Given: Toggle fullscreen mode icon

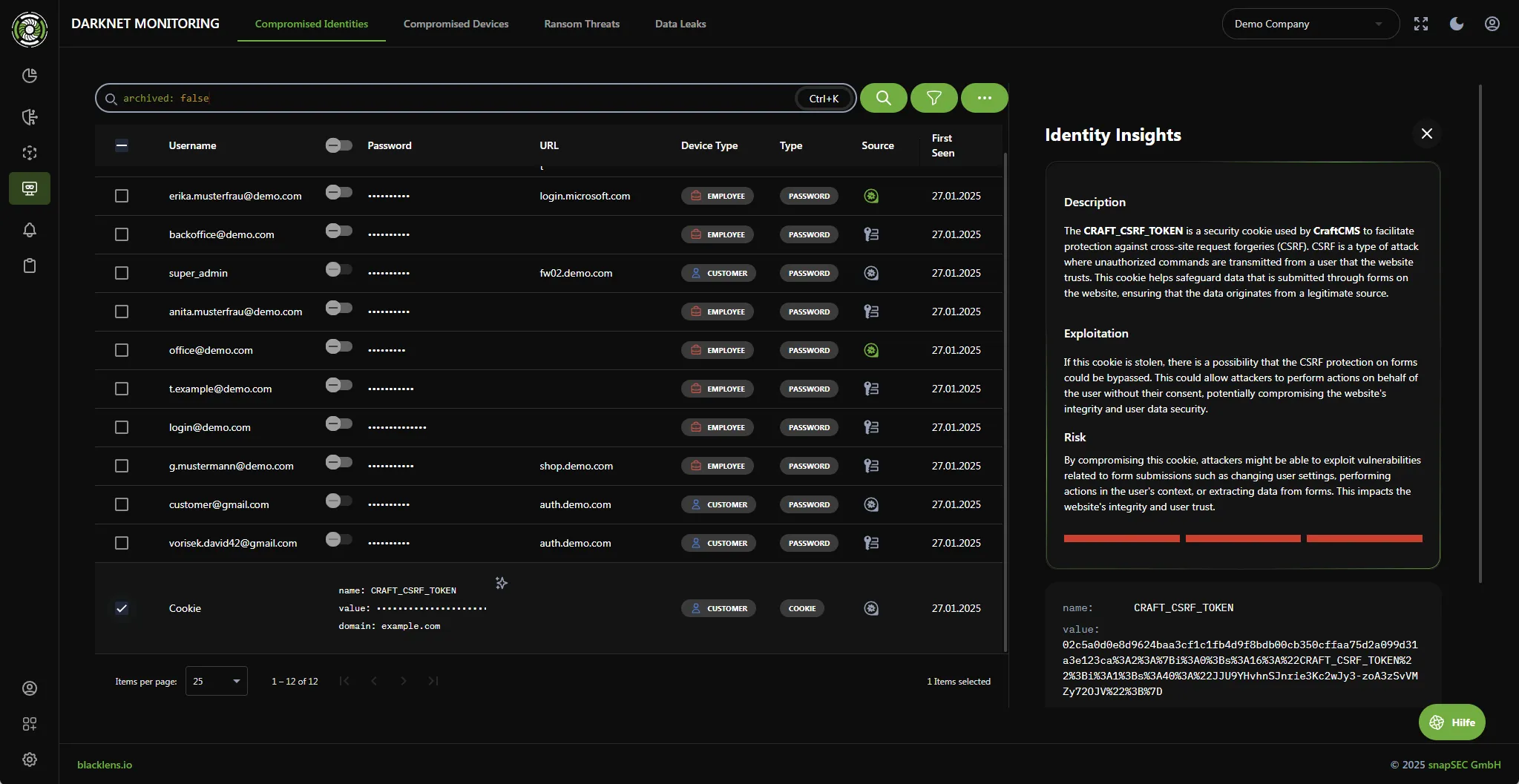Looking at the screenshot, I should 1421,24.
